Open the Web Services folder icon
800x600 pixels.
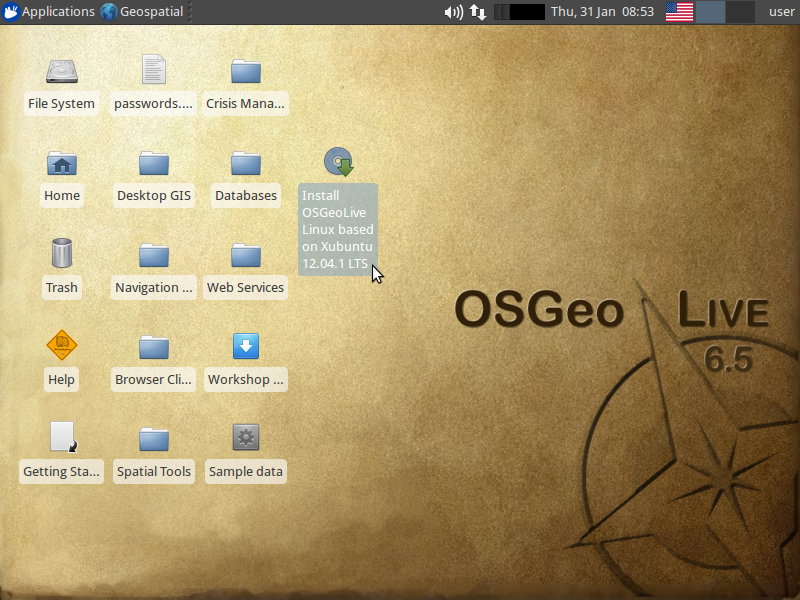tap(245, 255)
